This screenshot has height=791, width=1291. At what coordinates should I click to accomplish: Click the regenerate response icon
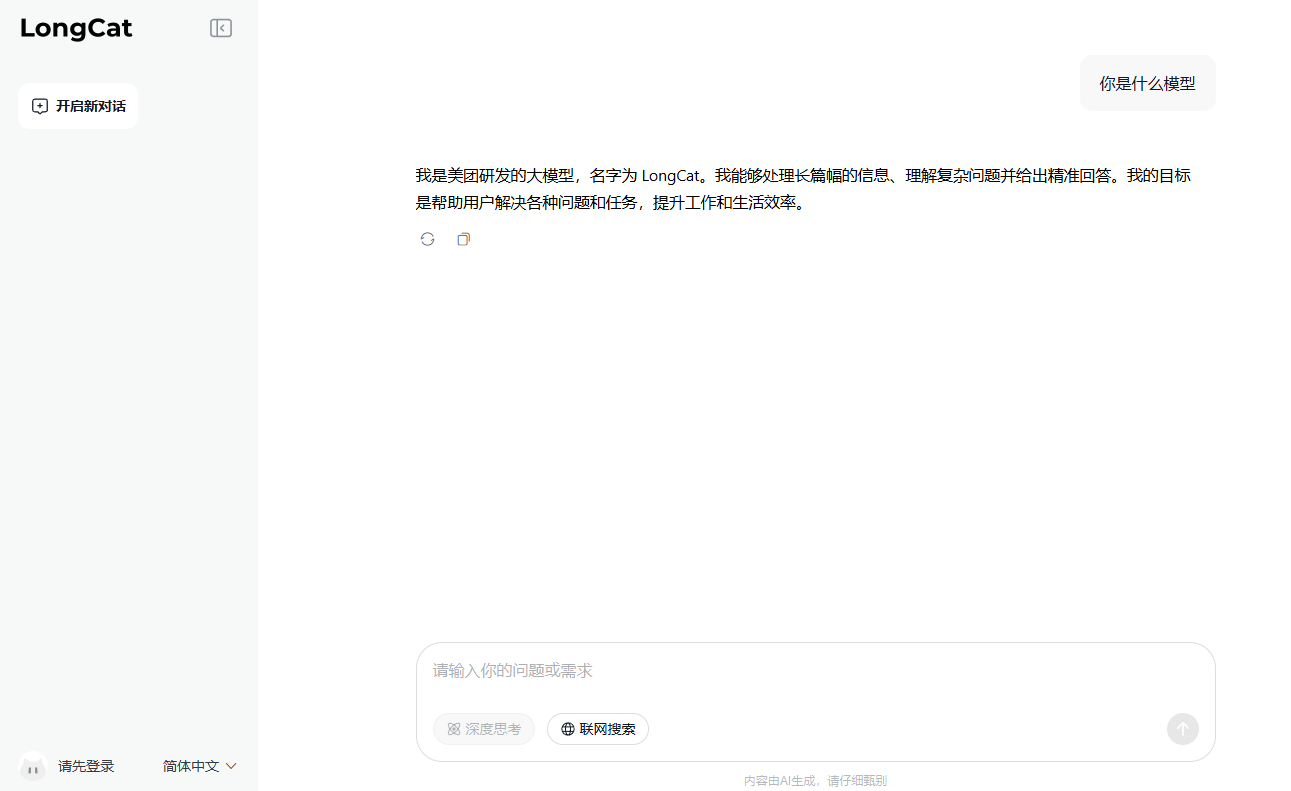[427, 239]
